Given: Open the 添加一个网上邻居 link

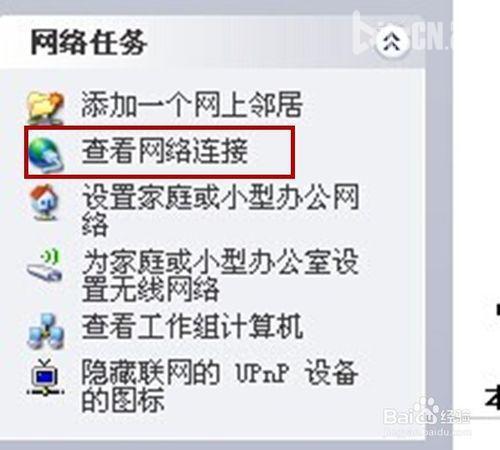Looking at the screenshot, I should click(x=192, y=105).
